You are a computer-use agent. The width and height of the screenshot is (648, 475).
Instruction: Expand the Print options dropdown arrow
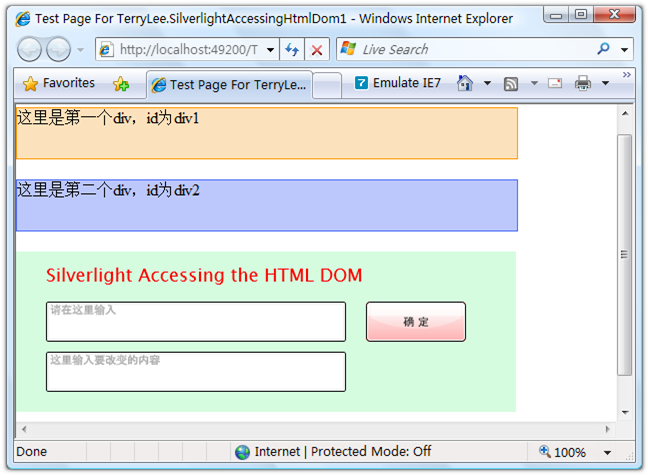click(x=605, y=84)
